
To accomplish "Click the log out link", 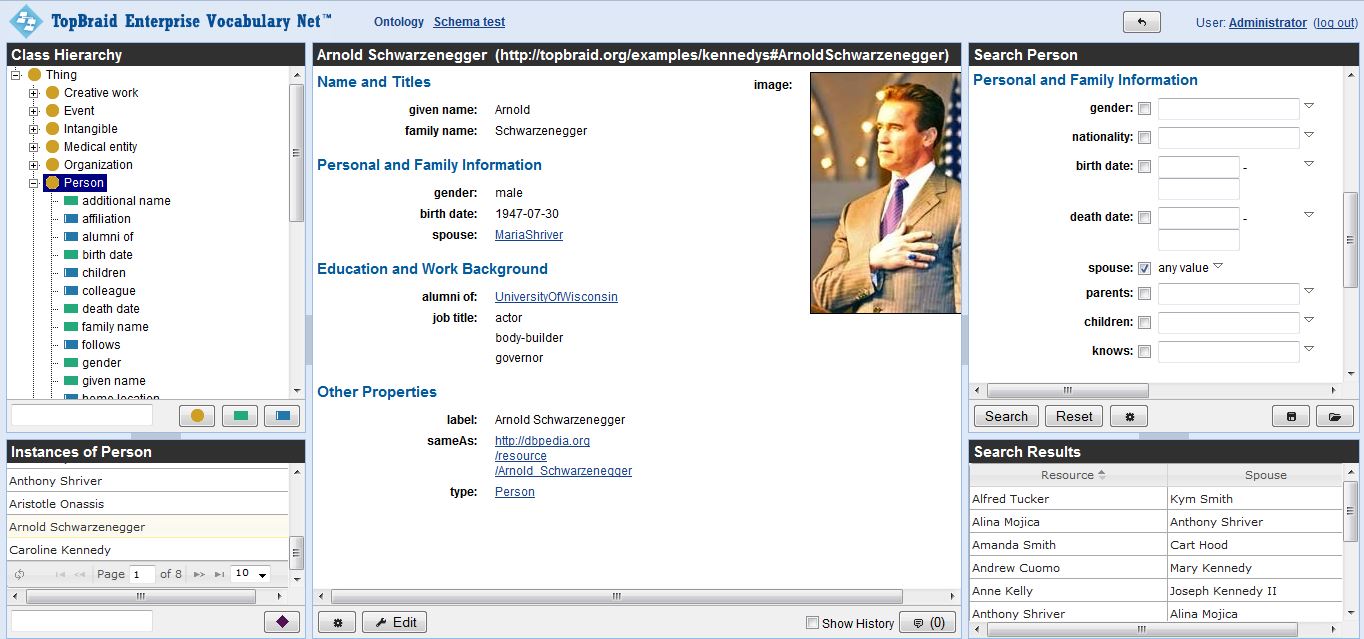I will (x=1335, y=23).
